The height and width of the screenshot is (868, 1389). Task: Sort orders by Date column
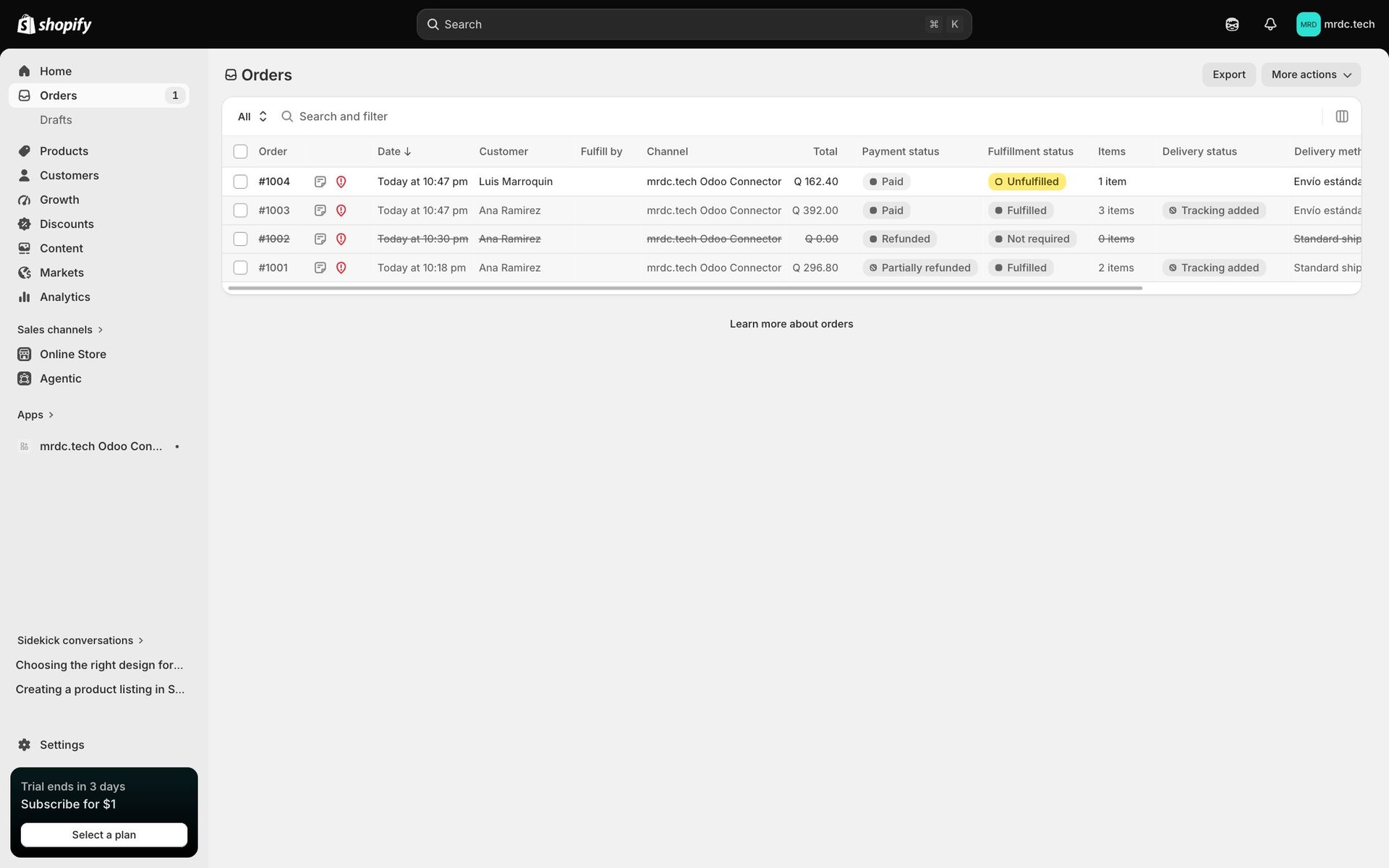coord(394,151)
